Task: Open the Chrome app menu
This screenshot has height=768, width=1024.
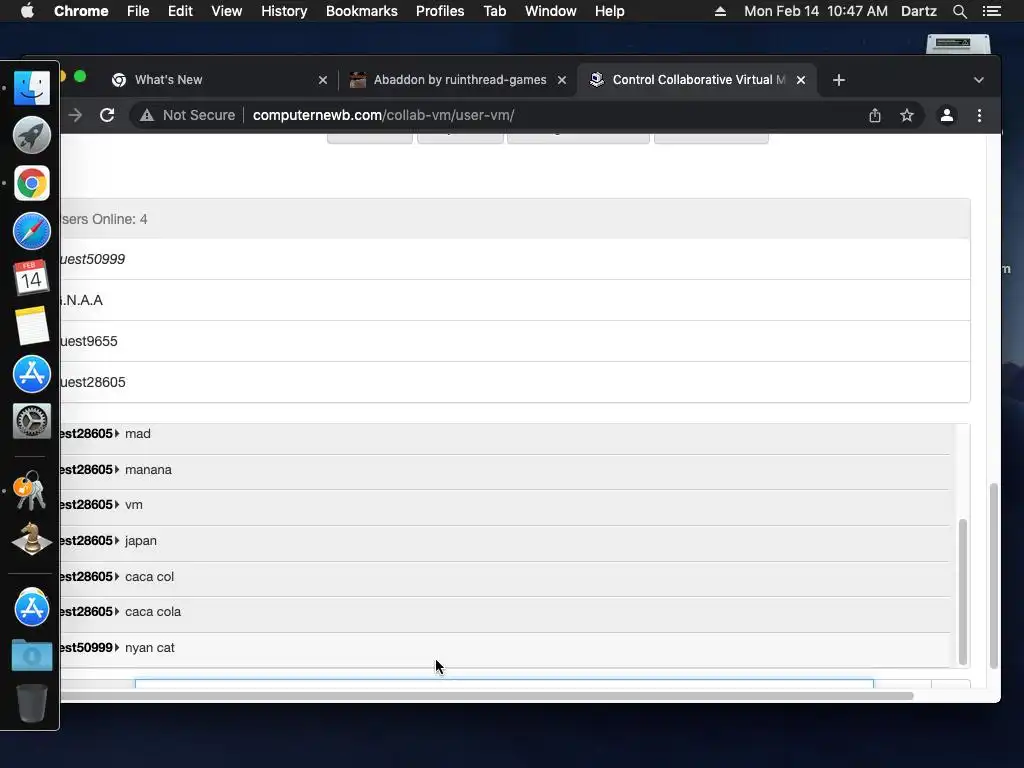Action: click(x=81, y=11)
